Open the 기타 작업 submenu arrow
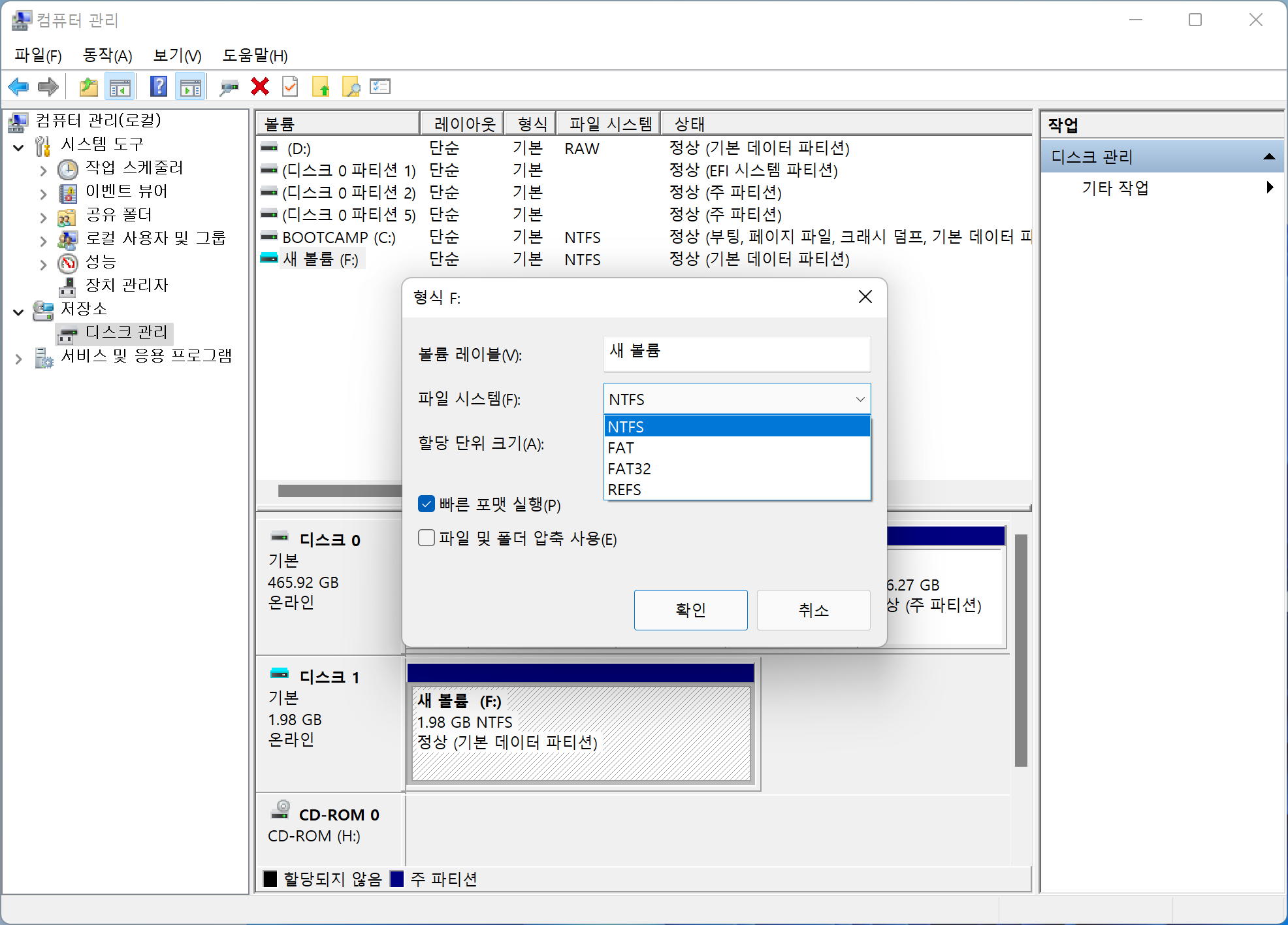The height and width of the screenshot is (925, 1288). (1269, 187)
